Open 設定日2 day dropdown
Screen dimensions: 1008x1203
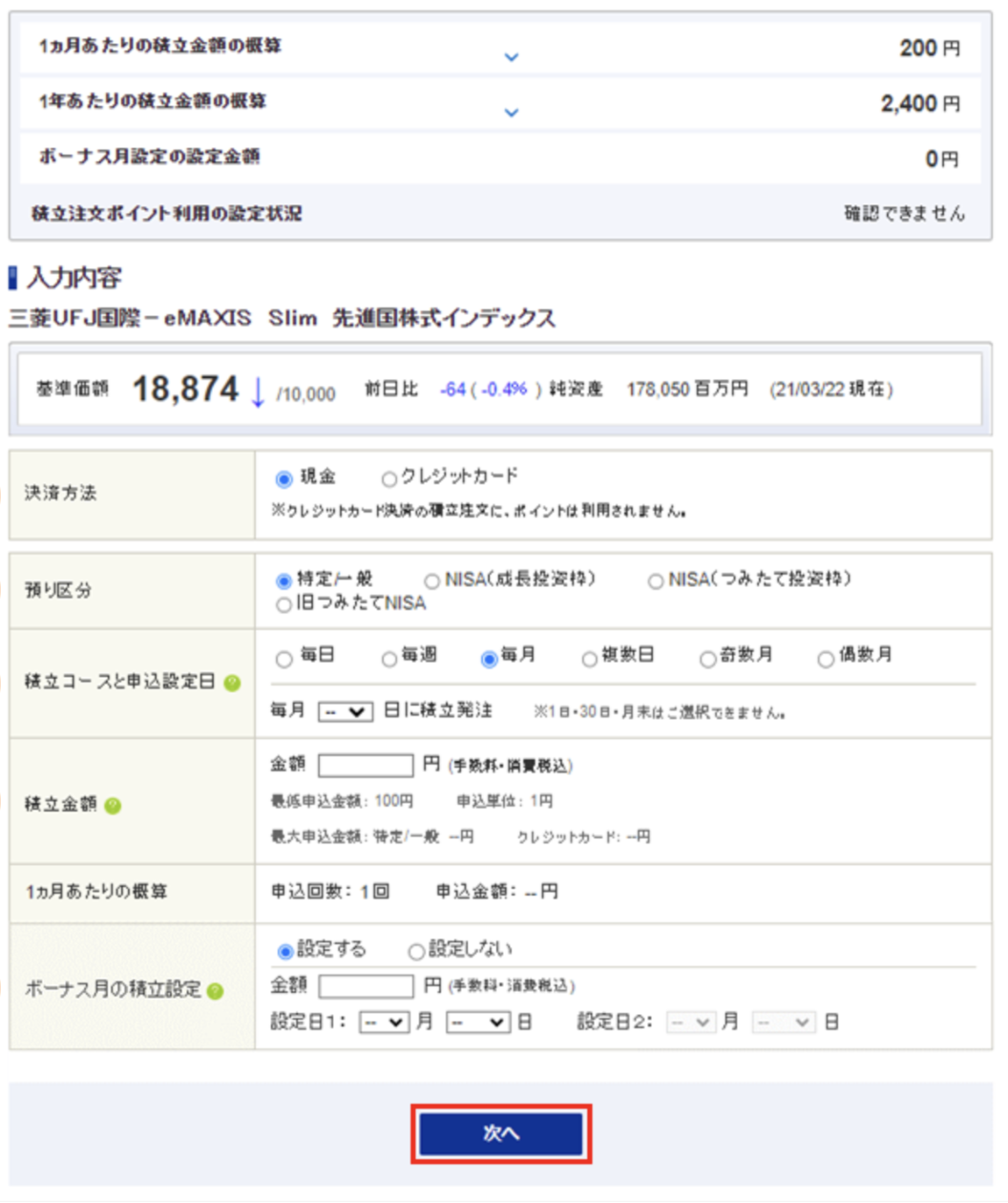[x=784, y=1023]
